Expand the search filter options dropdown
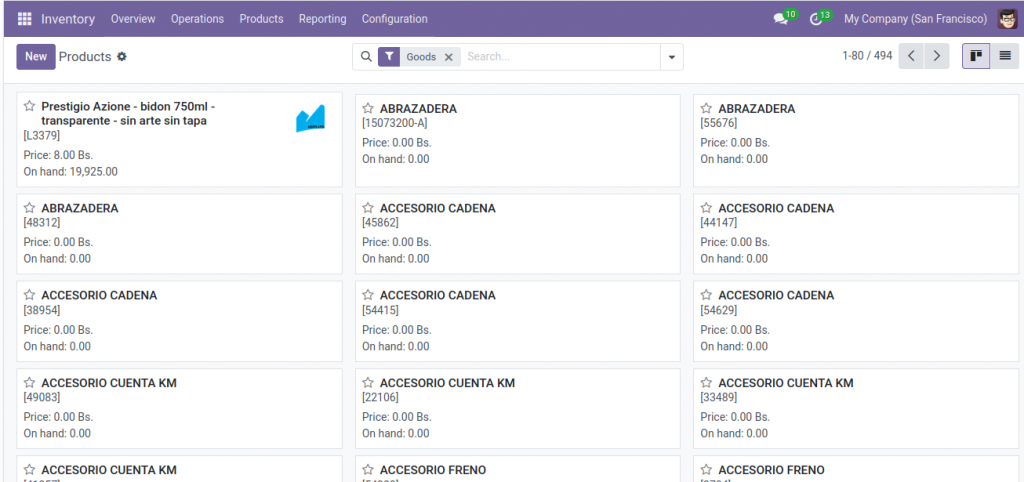Screen dimensions: 1024x482 pyautogui.click(x=671, y=57)
